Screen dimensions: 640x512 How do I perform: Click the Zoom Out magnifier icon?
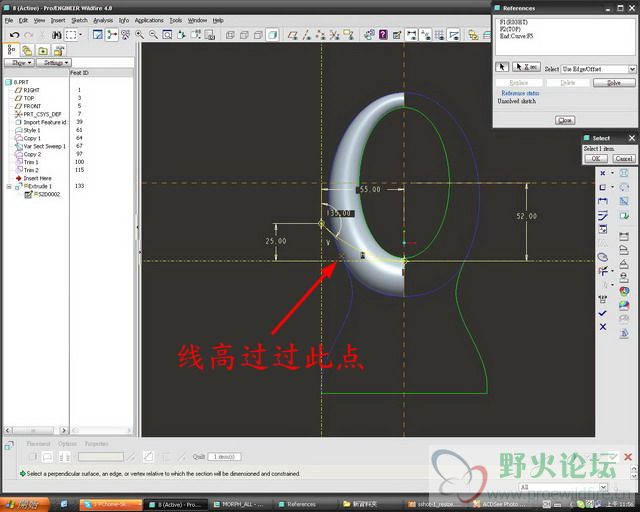point(153,35)
